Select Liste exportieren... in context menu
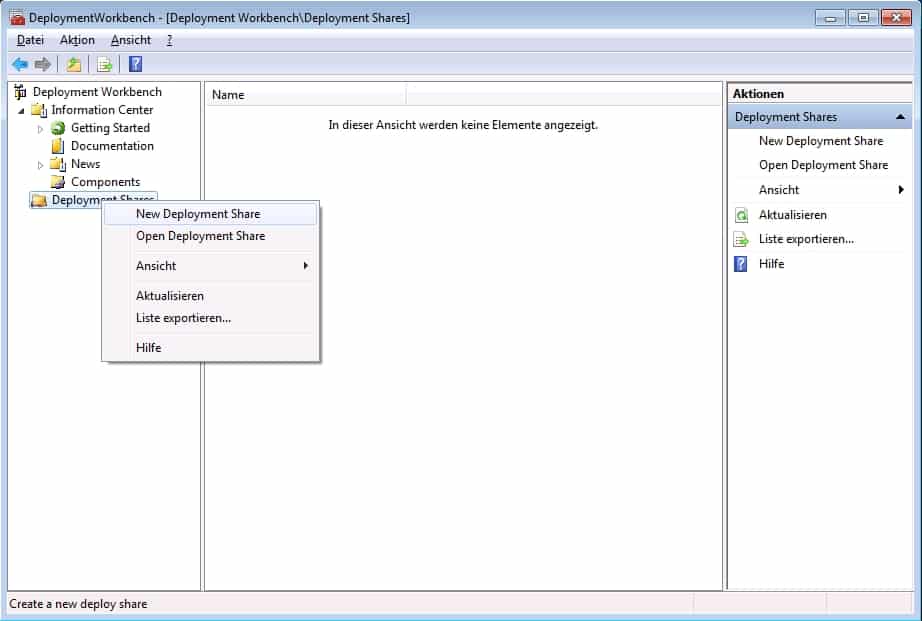 [x=211, y=318]
